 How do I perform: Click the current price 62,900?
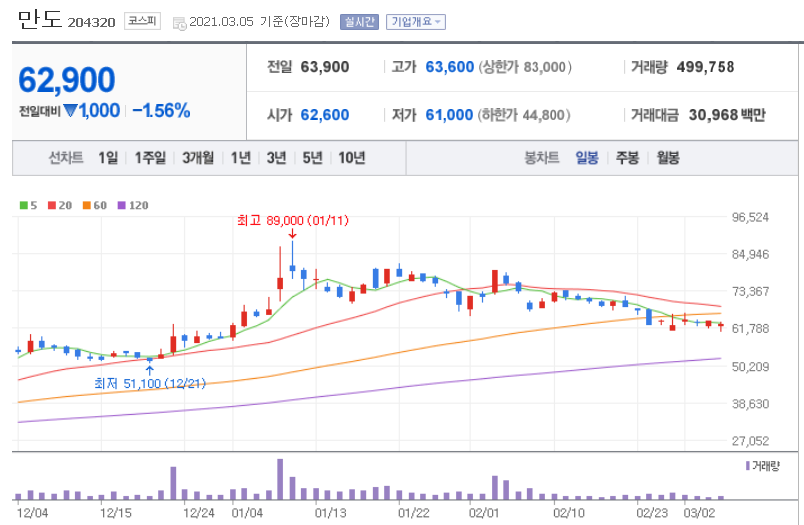click(x=67, y=80)
